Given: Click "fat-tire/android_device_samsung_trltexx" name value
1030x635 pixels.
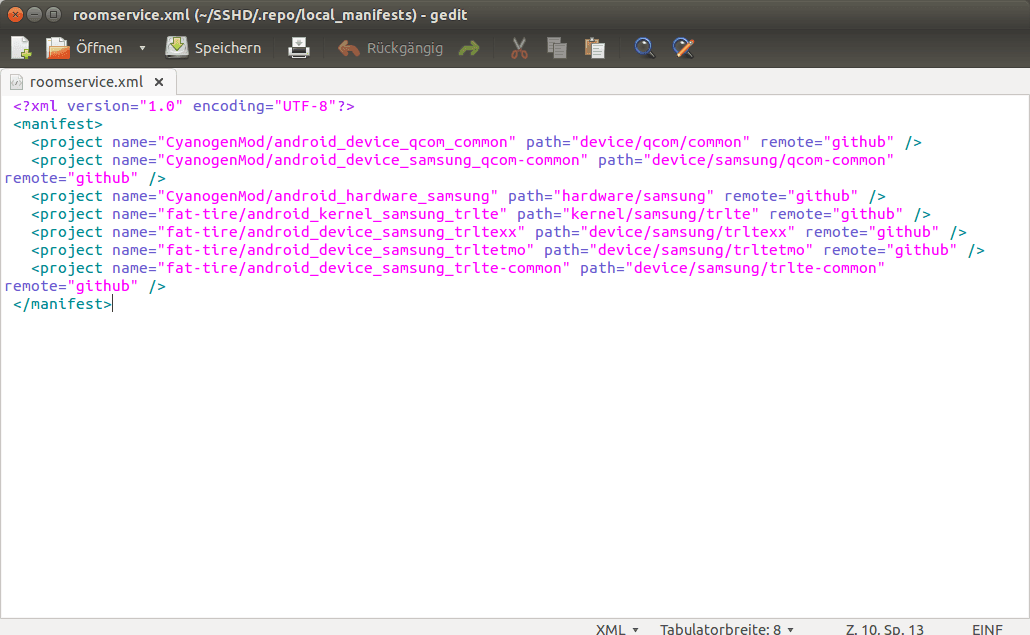Looking at the screenshot, I should 341,232.
